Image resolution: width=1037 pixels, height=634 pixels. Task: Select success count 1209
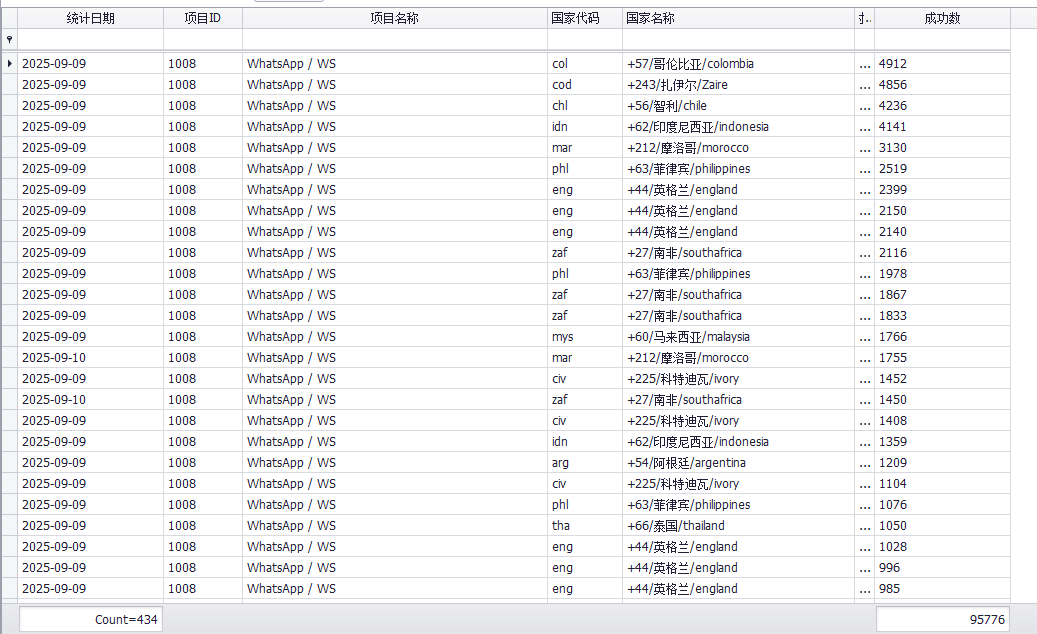pos(942,463)
